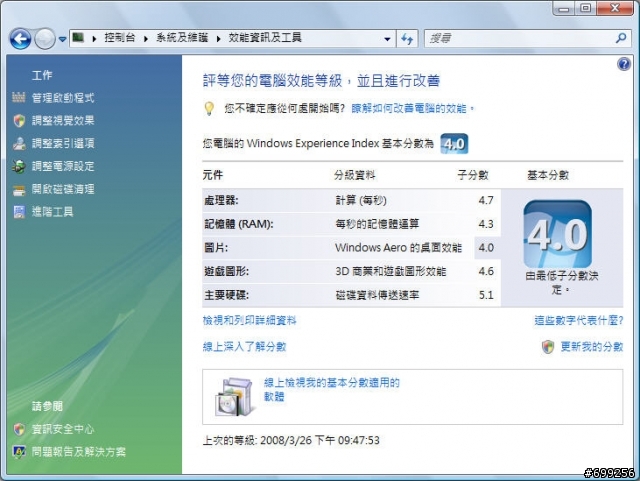The width and height of the screenshot is (640, 481).
Task: Click the address bar computer icon
Action: coord(78,38)
